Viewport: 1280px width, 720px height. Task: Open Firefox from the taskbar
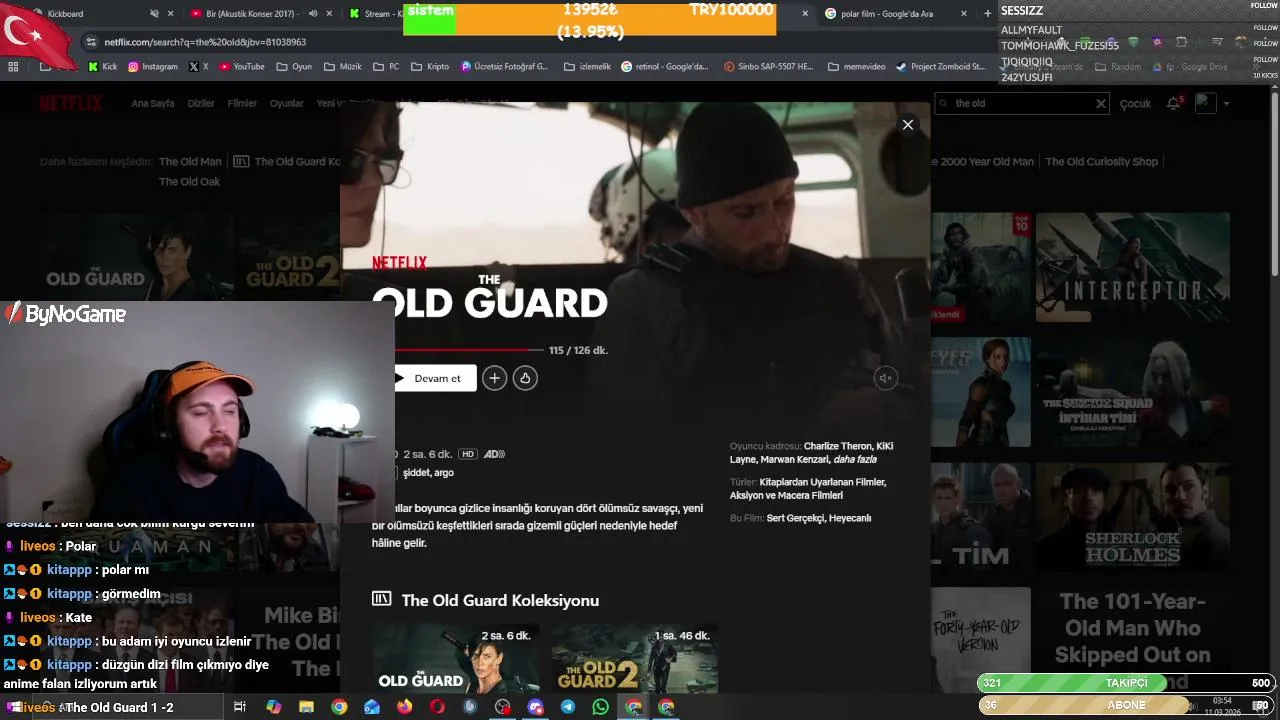click(404, 707)
